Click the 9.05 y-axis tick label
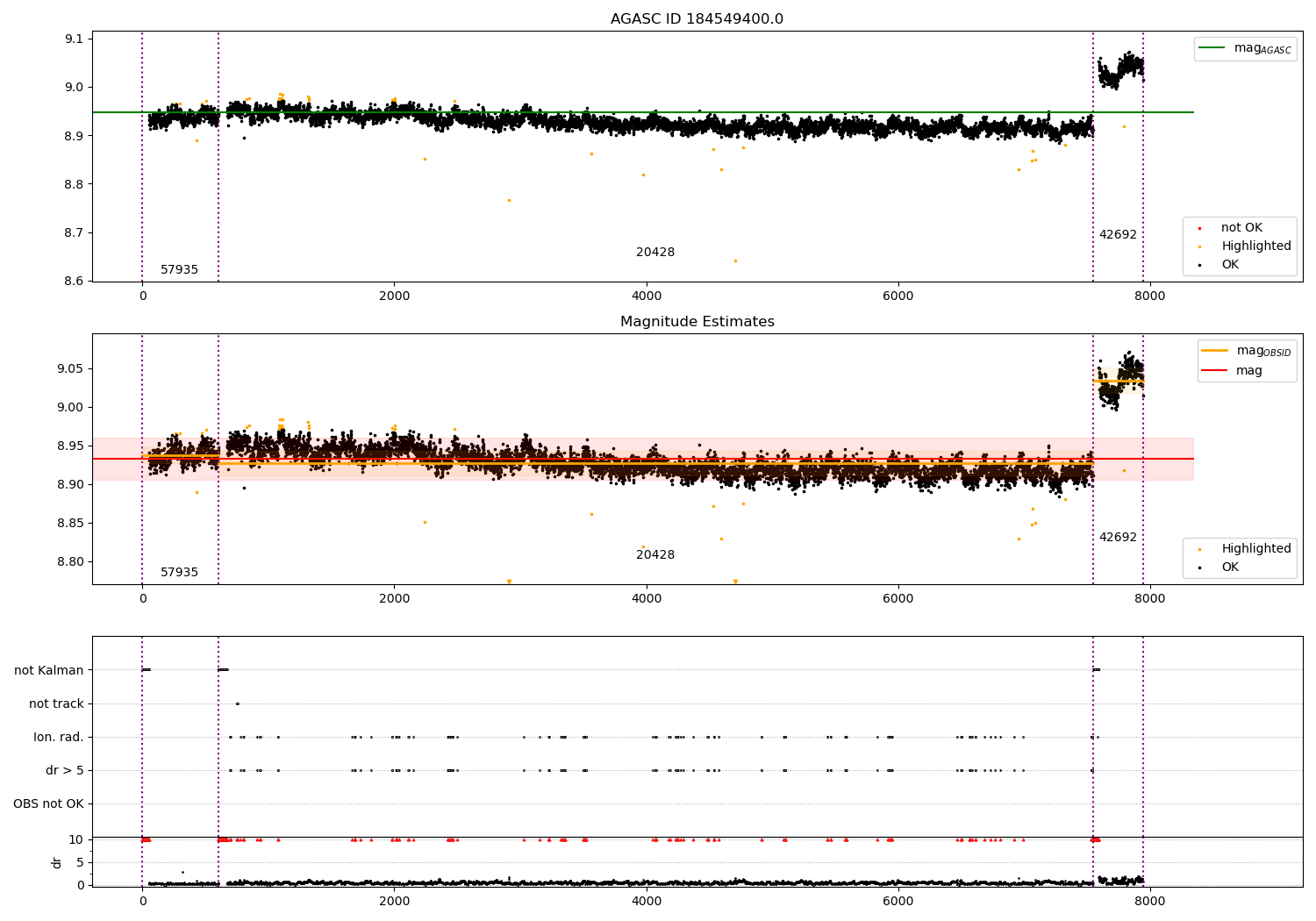Viewport: 1316px width, 921px height. (x=70, y=368)
